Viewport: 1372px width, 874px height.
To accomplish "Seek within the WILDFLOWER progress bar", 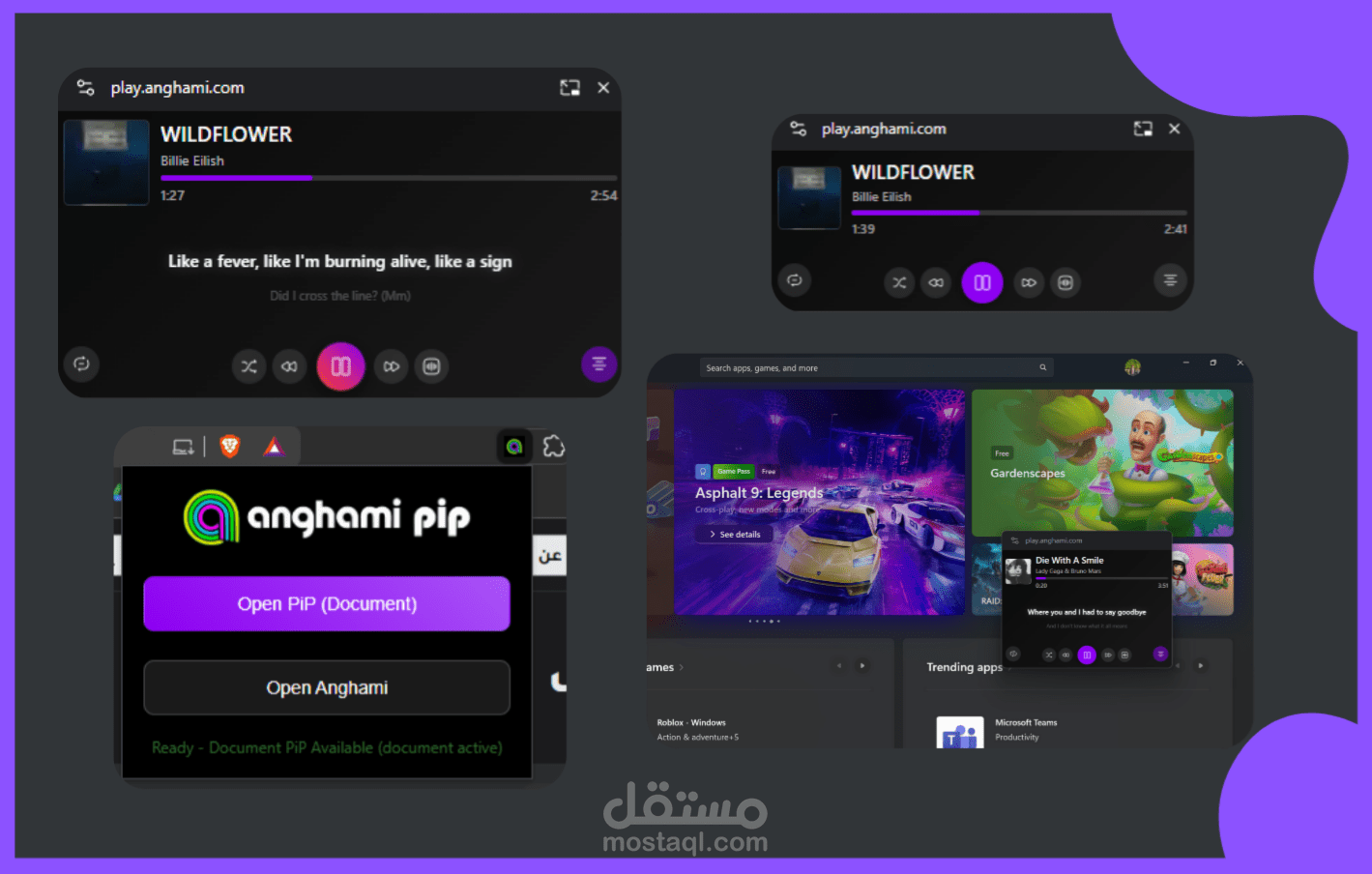I will pyautogui.click(x=387, y=178).
